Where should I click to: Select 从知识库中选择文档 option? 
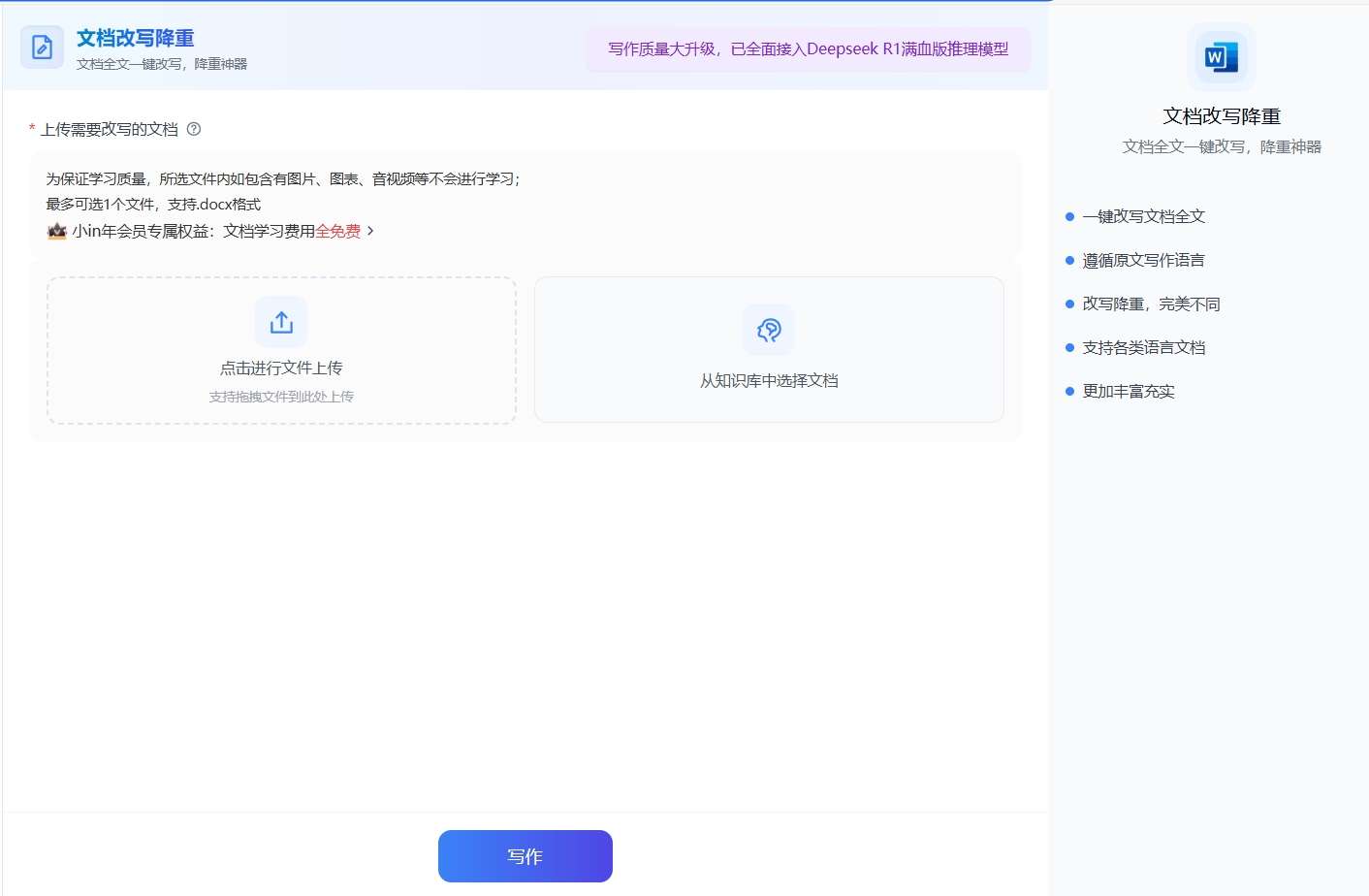pyautogui.click(x=769, y=349)
